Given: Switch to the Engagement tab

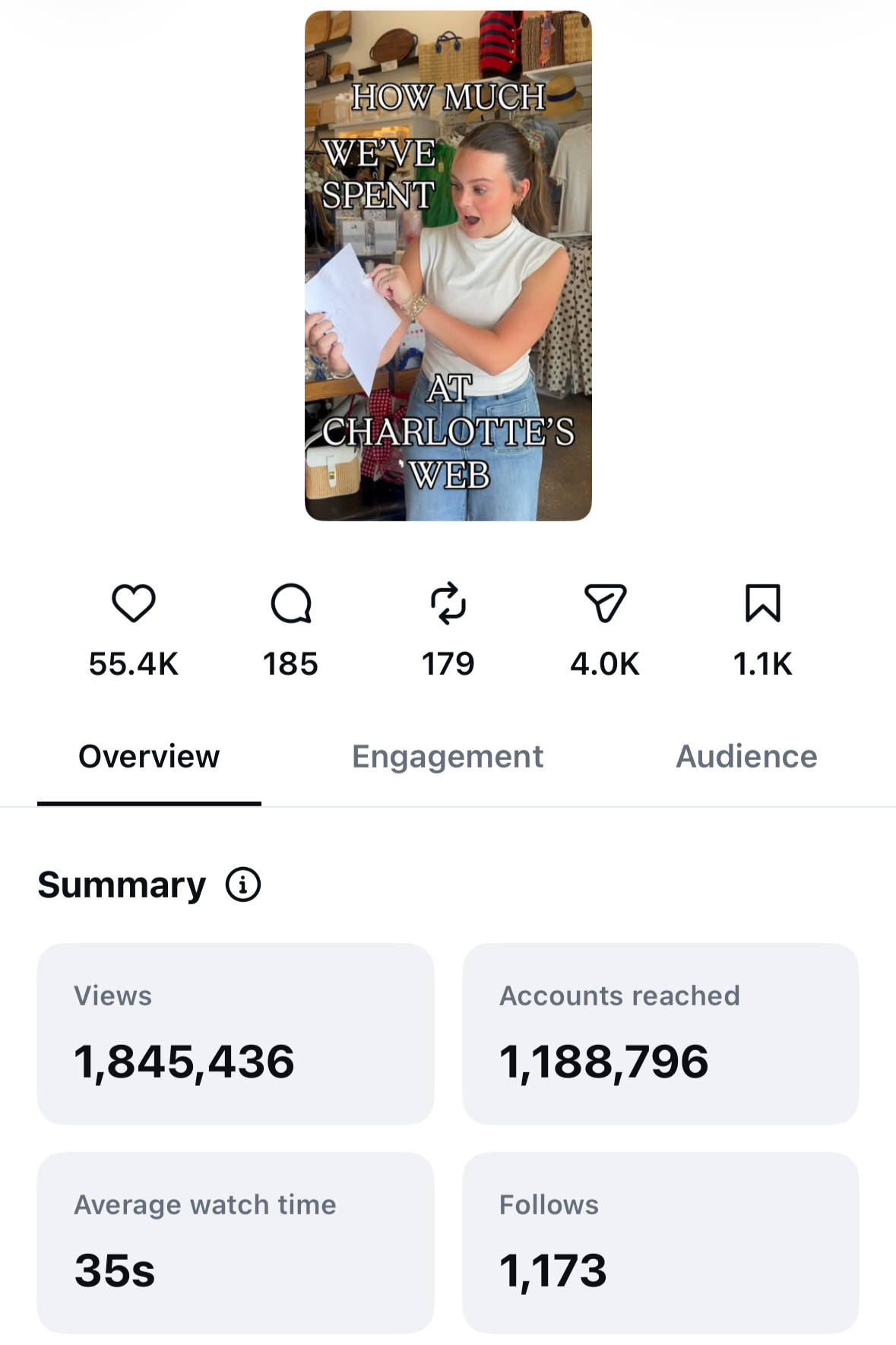Looking at the screenshot, I should tap(448, 757).
